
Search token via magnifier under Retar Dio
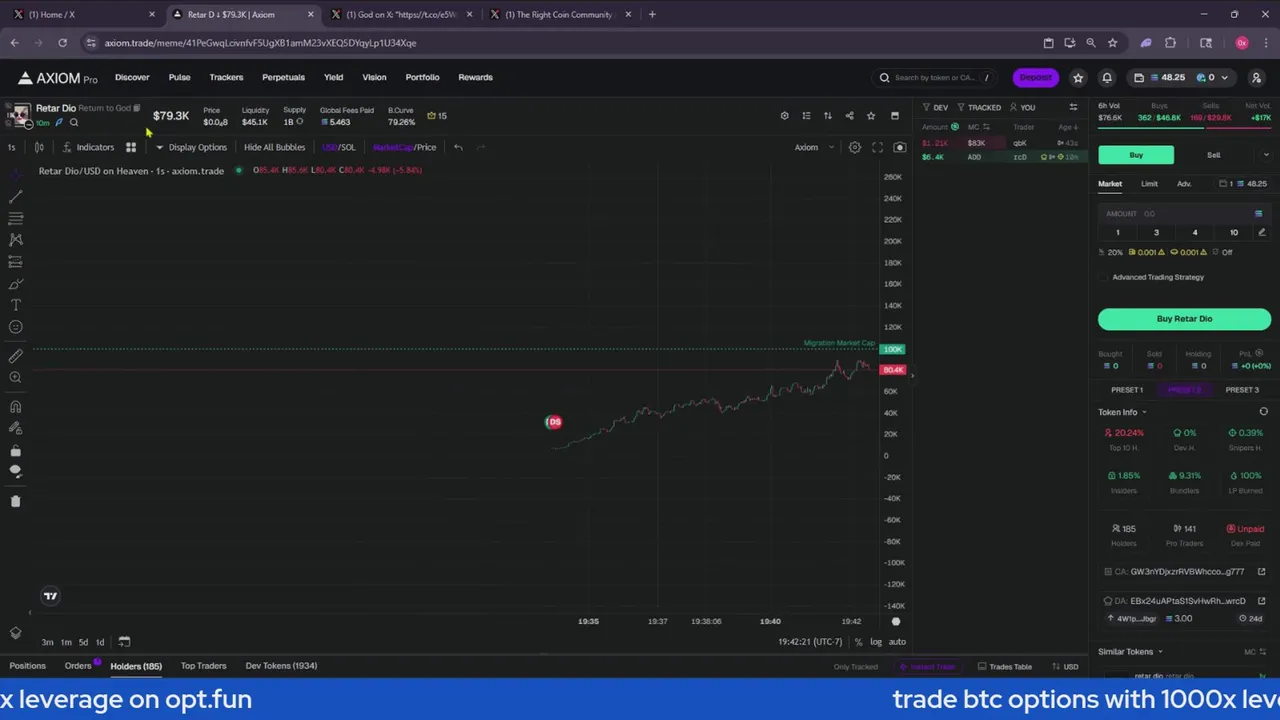click(74, 123)
